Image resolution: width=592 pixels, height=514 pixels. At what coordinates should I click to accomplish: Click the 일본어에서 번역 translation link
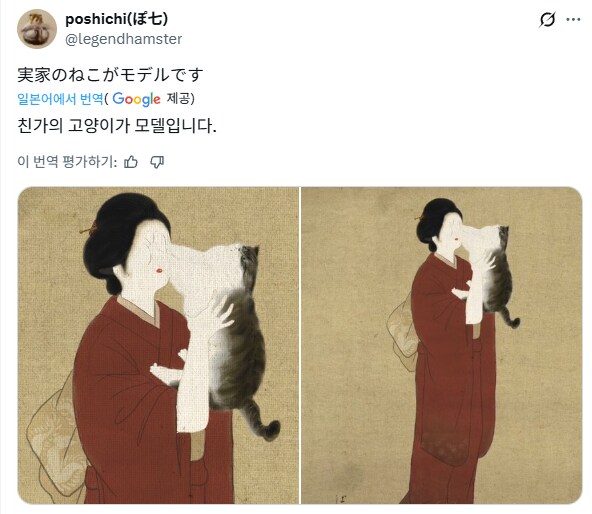(x=60, y=99)
